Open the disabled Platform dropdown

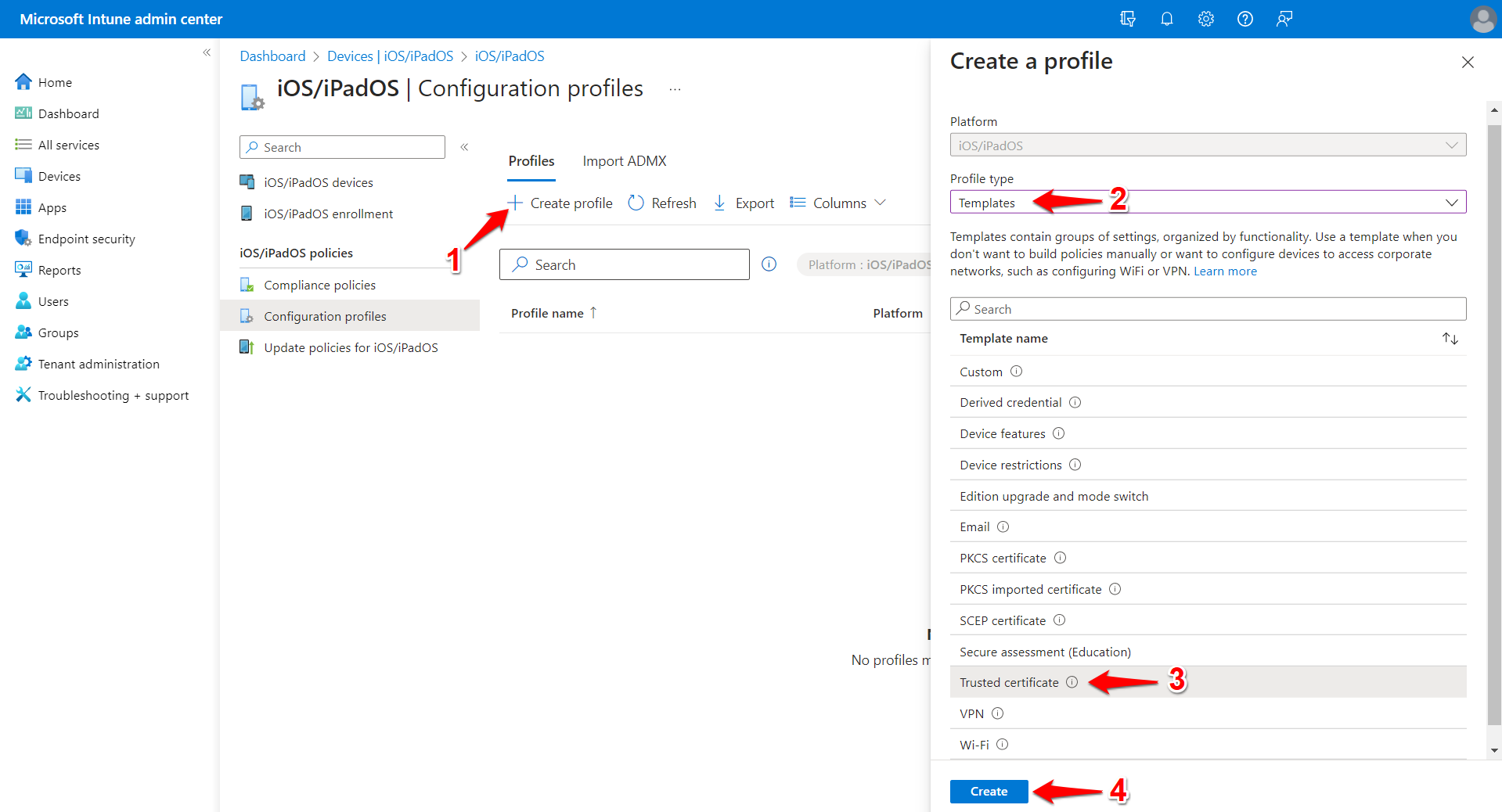(1208, 146)
